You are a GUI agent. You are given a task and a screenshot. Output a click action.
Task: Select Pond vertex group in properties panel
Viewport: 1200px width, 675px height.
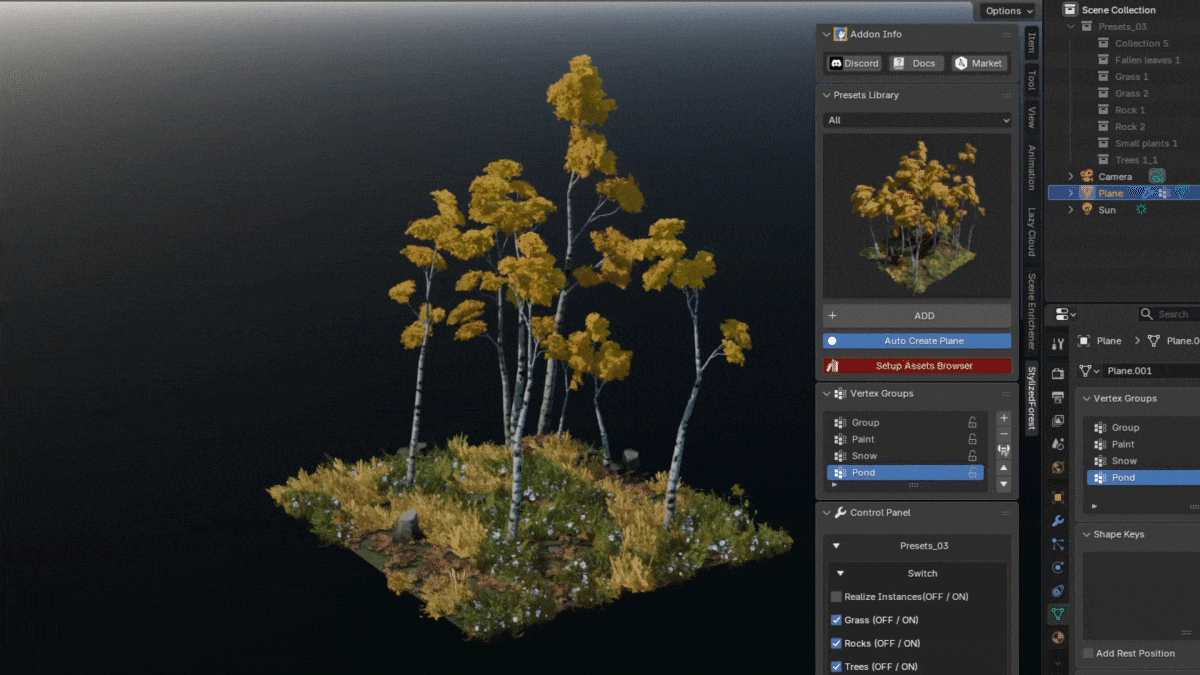point(1141,477)
